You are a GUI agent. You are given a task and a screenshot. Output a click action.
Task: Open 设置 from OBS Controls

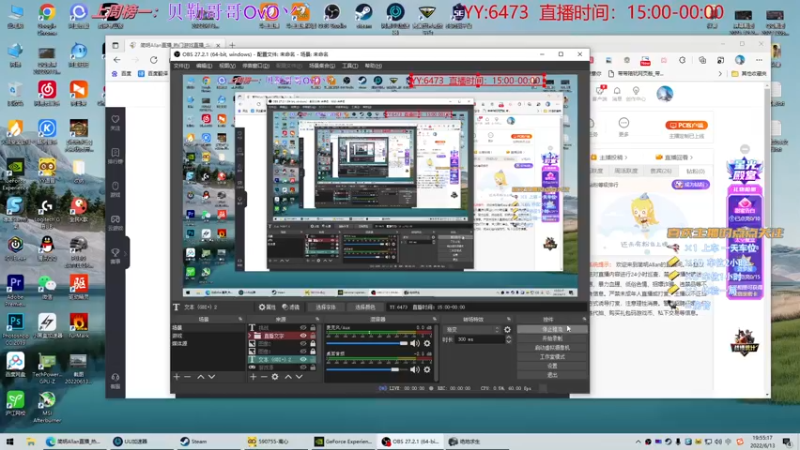point(552,366)
